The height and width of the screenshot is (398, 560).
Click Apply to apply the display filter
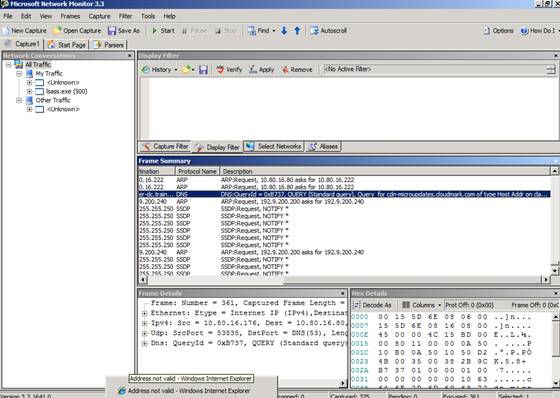(261, 70)
